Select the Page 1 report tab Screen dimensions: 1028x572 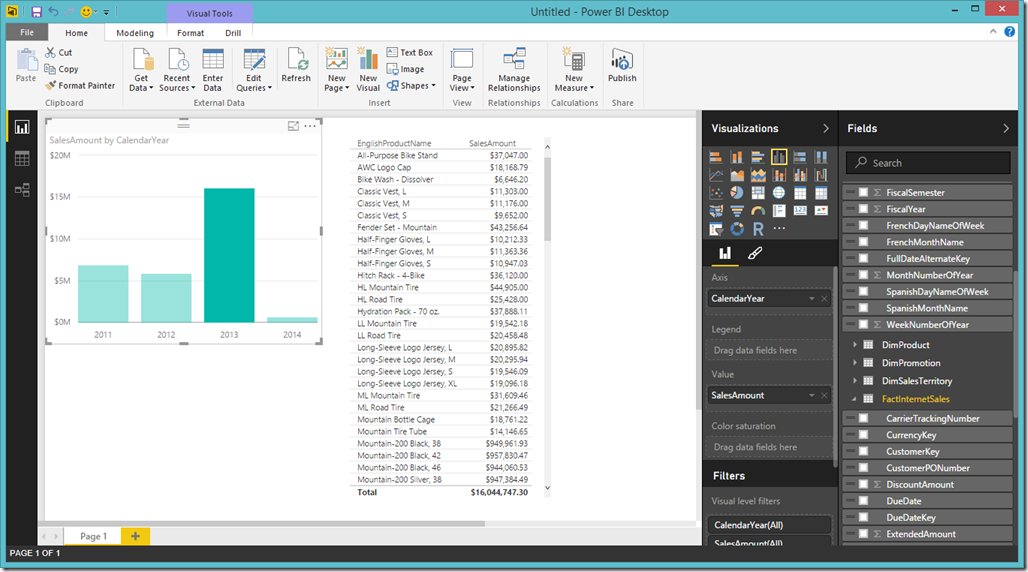tap(93, 536)
